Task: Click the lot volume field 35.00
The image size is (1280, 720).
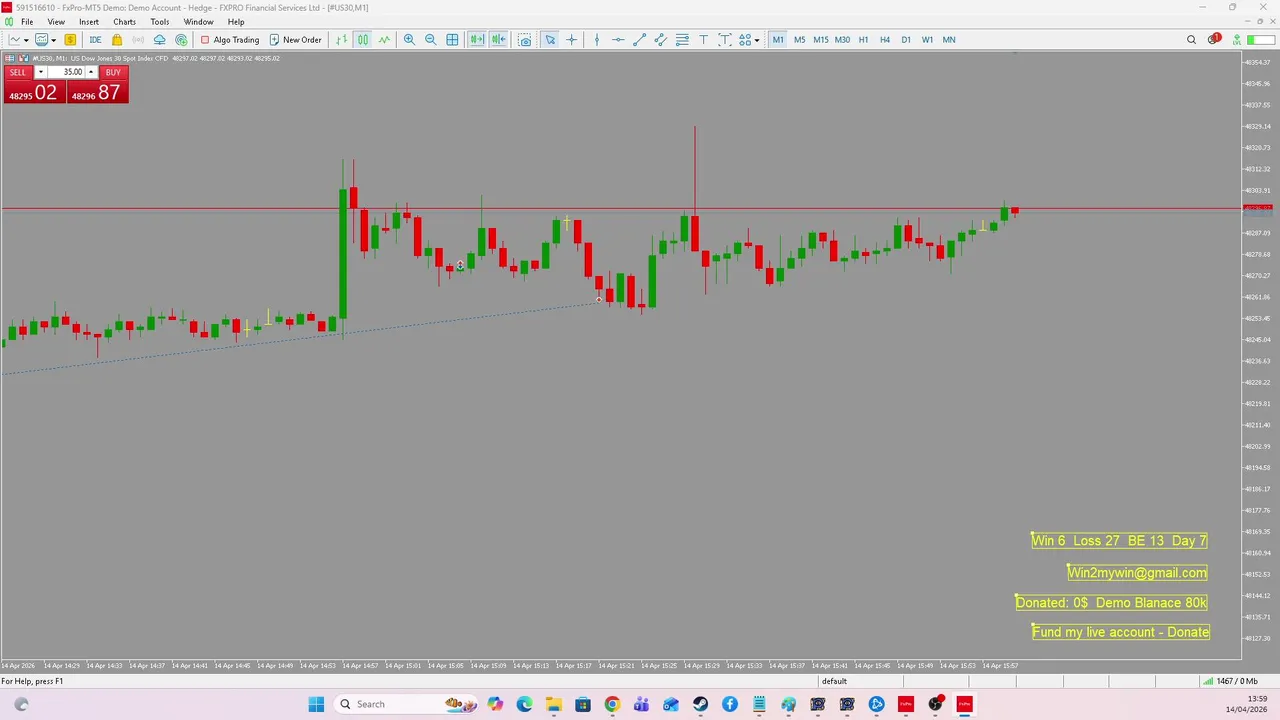Action: [x=66, y=72]
